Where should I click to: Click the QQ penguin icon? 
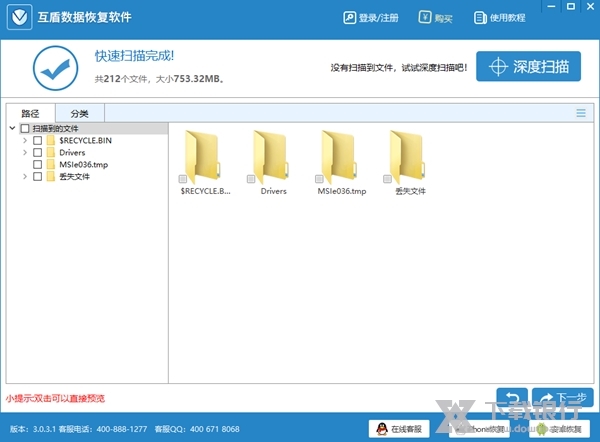tap(382, 429)
